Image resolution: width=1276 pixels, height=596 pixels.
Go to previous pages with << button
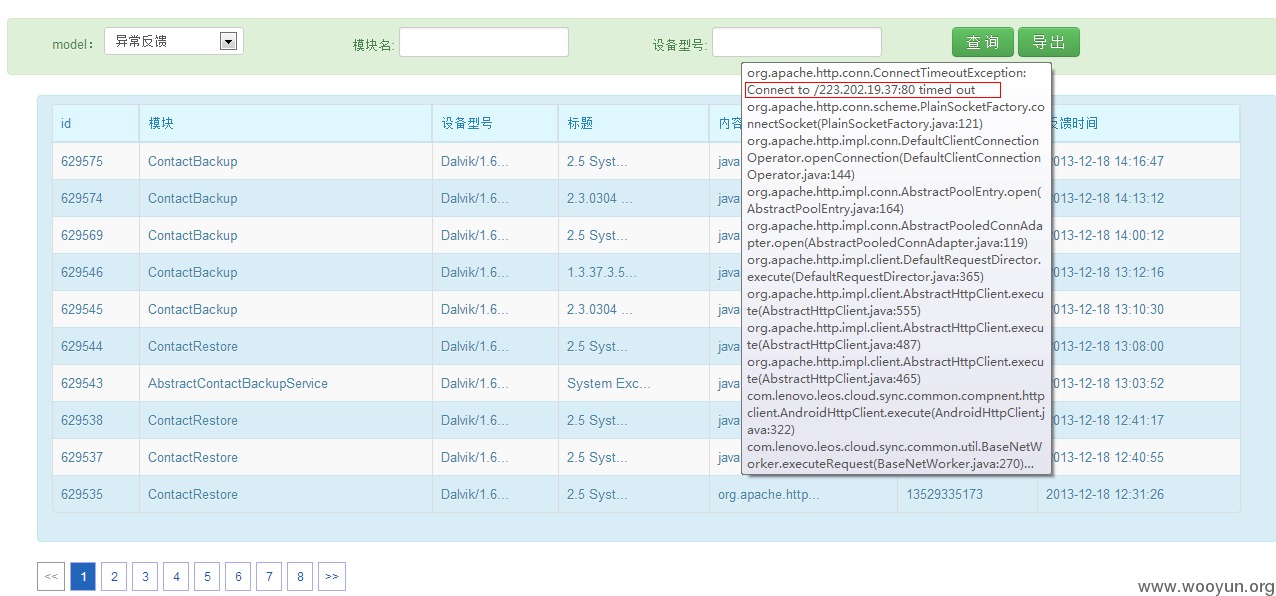[x=51, y=576]
